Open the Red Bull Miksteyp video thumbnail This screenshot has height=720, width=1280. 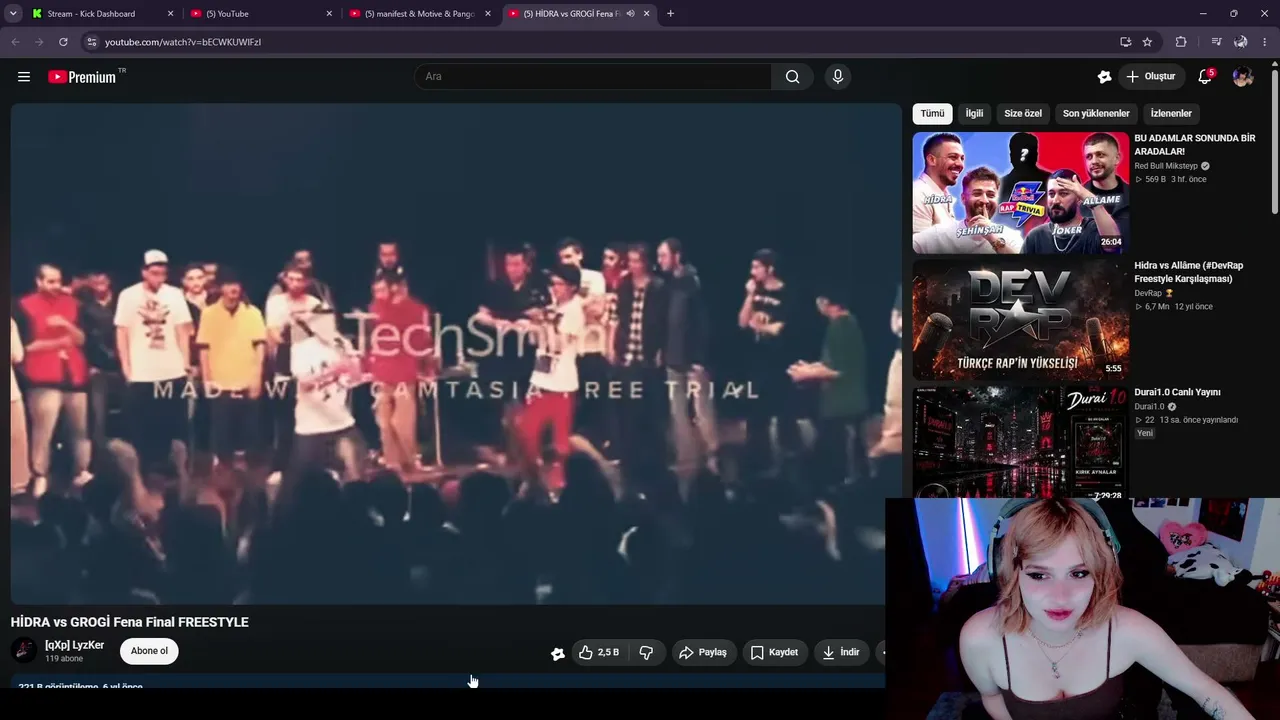[x=1020, y=193]
